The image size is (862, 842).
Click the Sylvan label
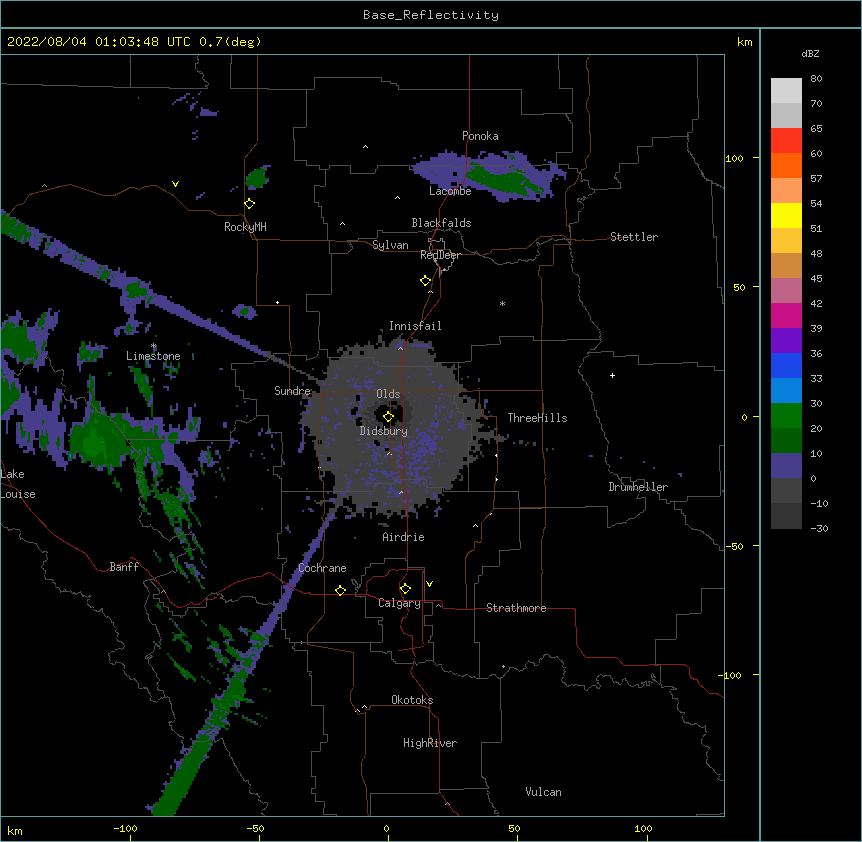[x=390, y=245]
